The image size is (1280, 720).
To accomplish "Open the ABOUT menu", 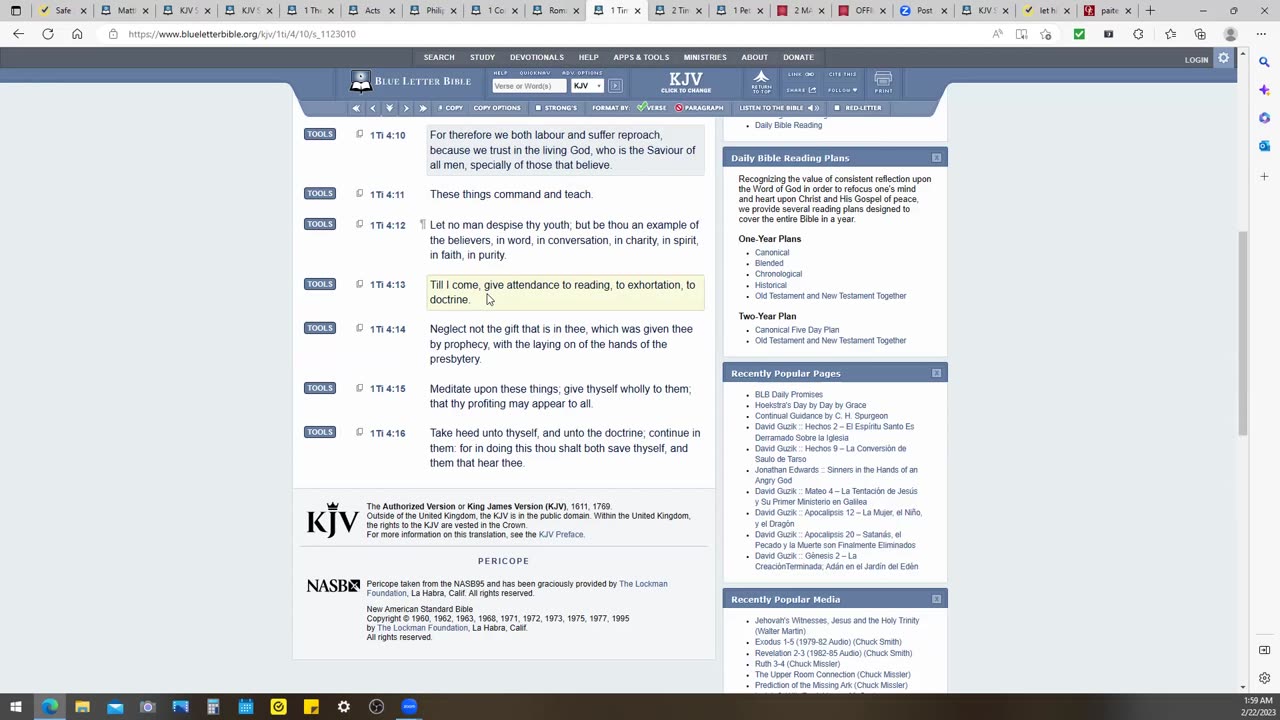I will pos(754,57).
